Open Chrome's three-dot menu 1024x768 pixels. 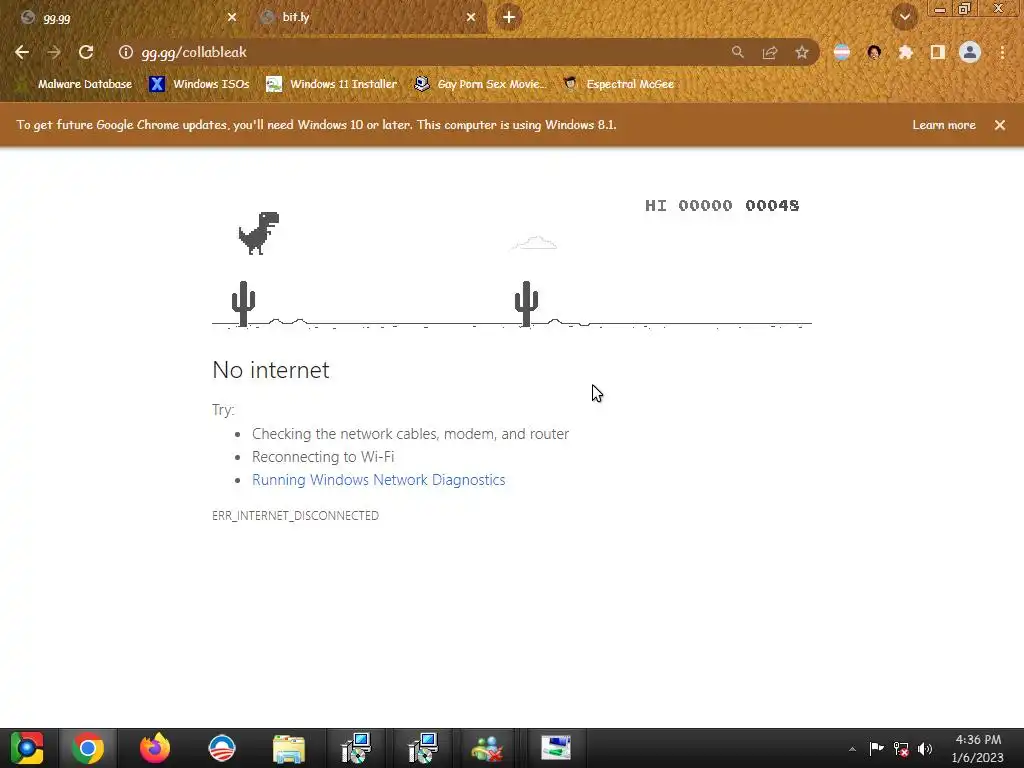[1002, 52]
